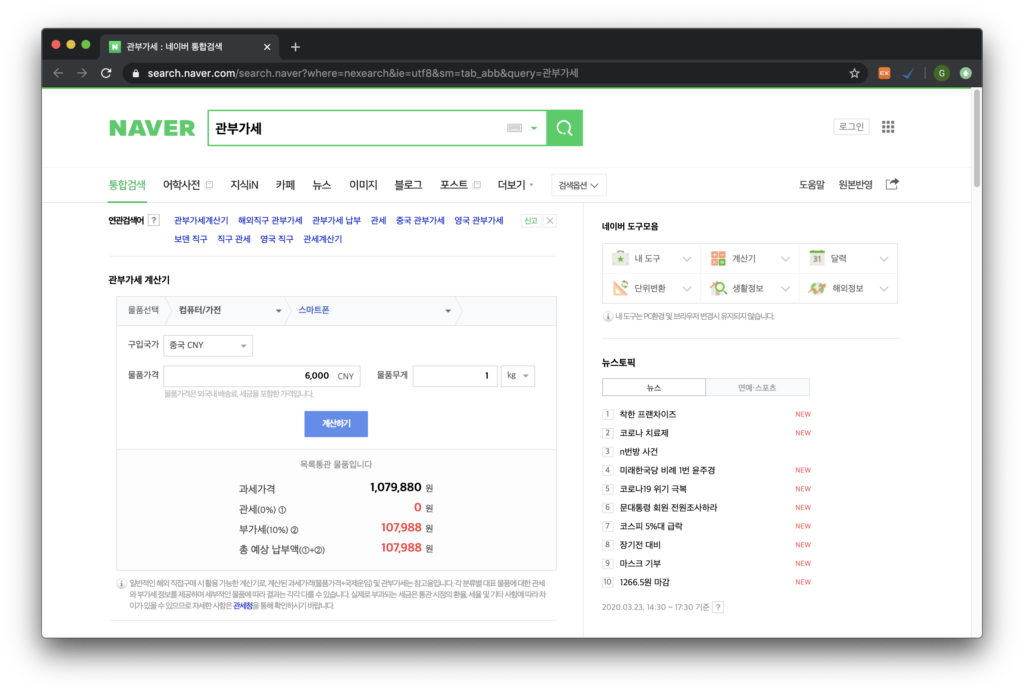Expand the 더보기 menu
This screenshot has width=1024, height=693.
pos(515,185)
